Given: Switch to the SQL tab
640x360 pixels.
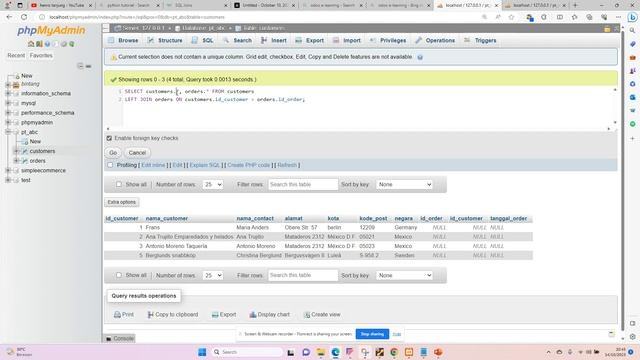Looking at the screenshot, I should (x=202, y=40).
